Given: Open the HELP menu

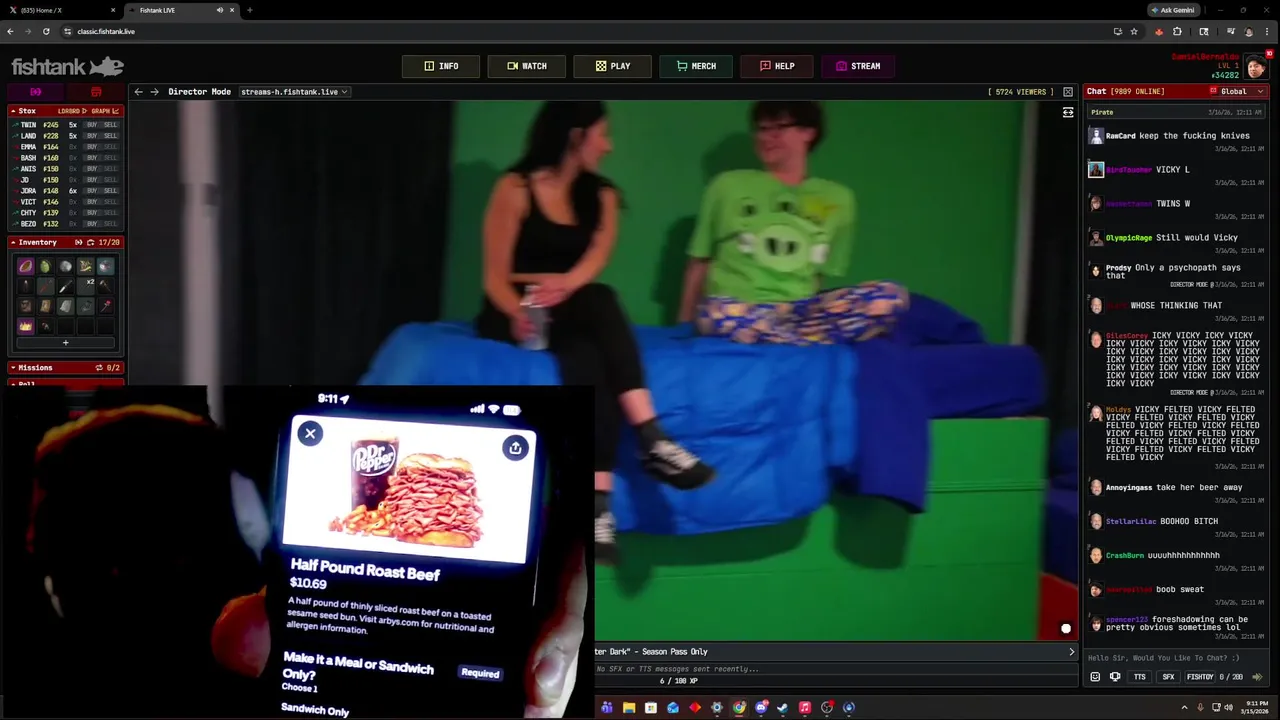Looking at the screenshot, I should coord(777,66).
